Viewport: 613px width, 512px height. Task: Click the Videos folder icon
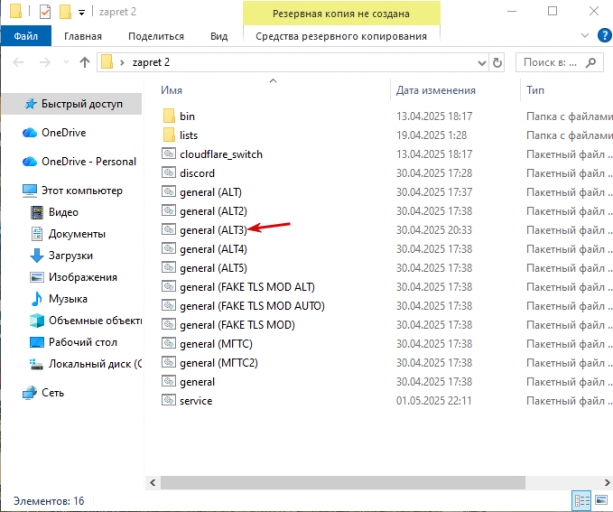click(x=37, y=212)
